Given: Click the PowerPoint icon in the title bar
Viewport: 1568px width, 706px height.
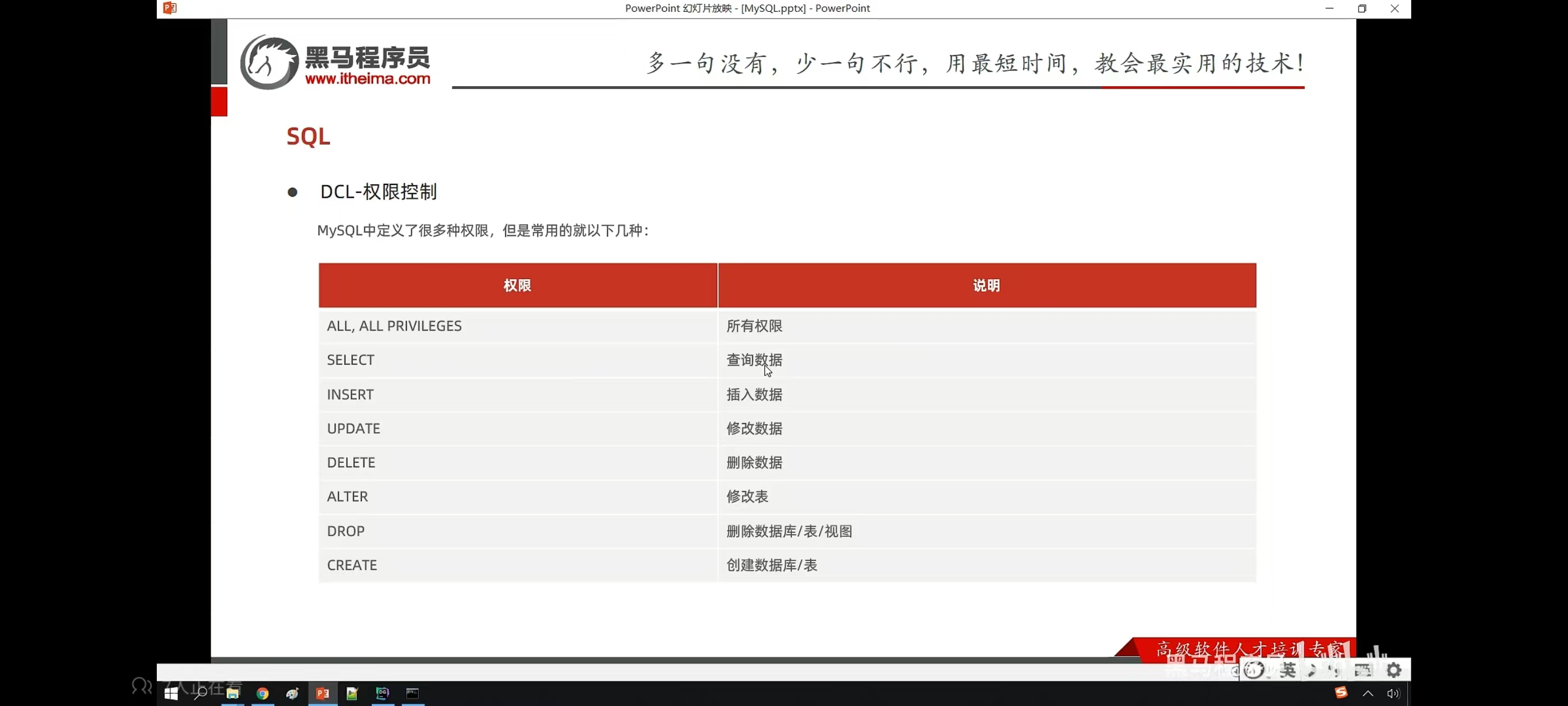Looking at the screenshot, I should [x=169, y=8].
